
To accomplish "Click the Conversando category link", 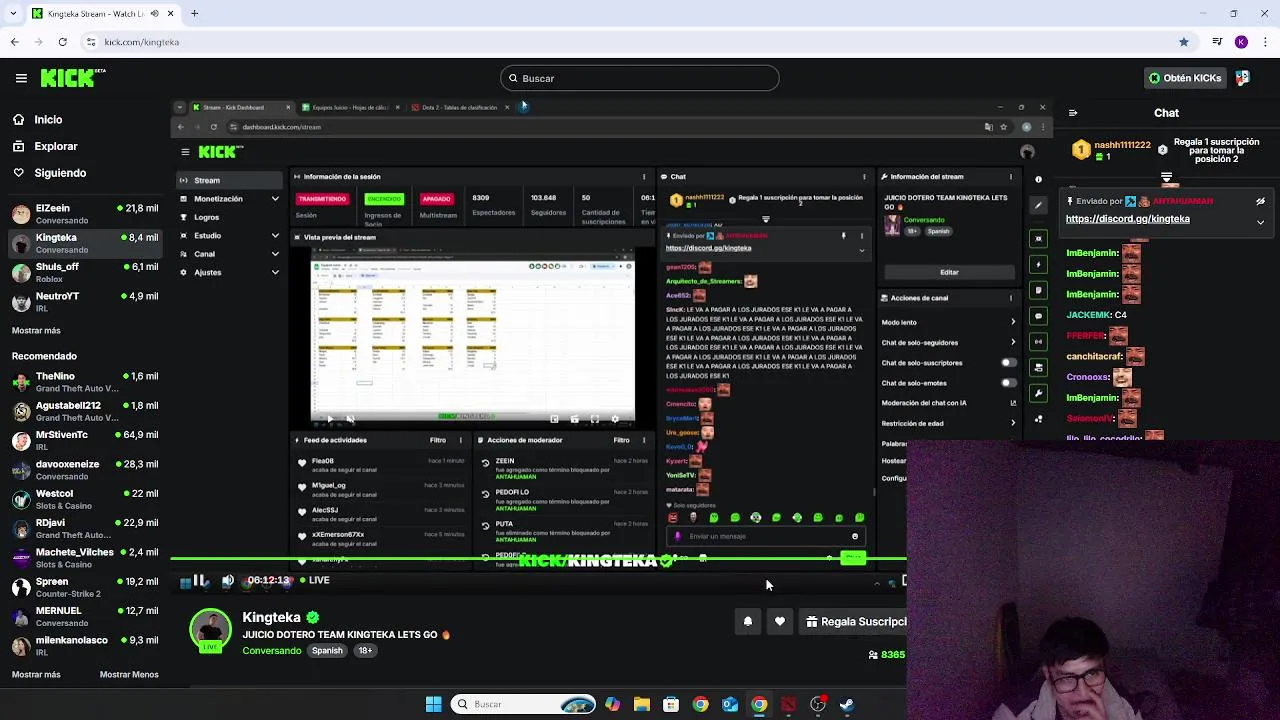I will click(271, 651).
